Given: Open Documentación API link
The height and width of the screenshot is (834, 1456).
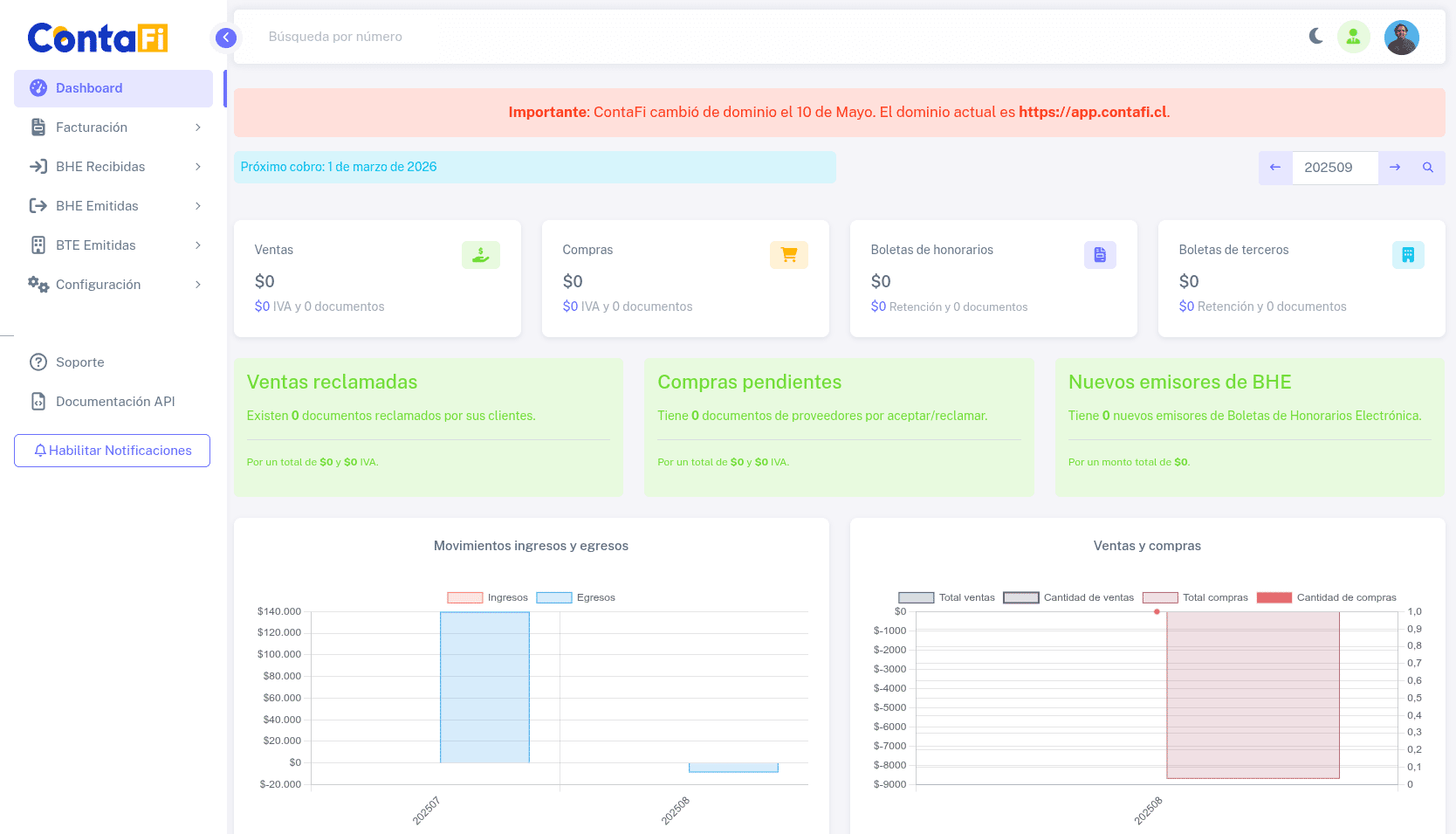Looking at the screenshot, I should click(x=114, y=402).
